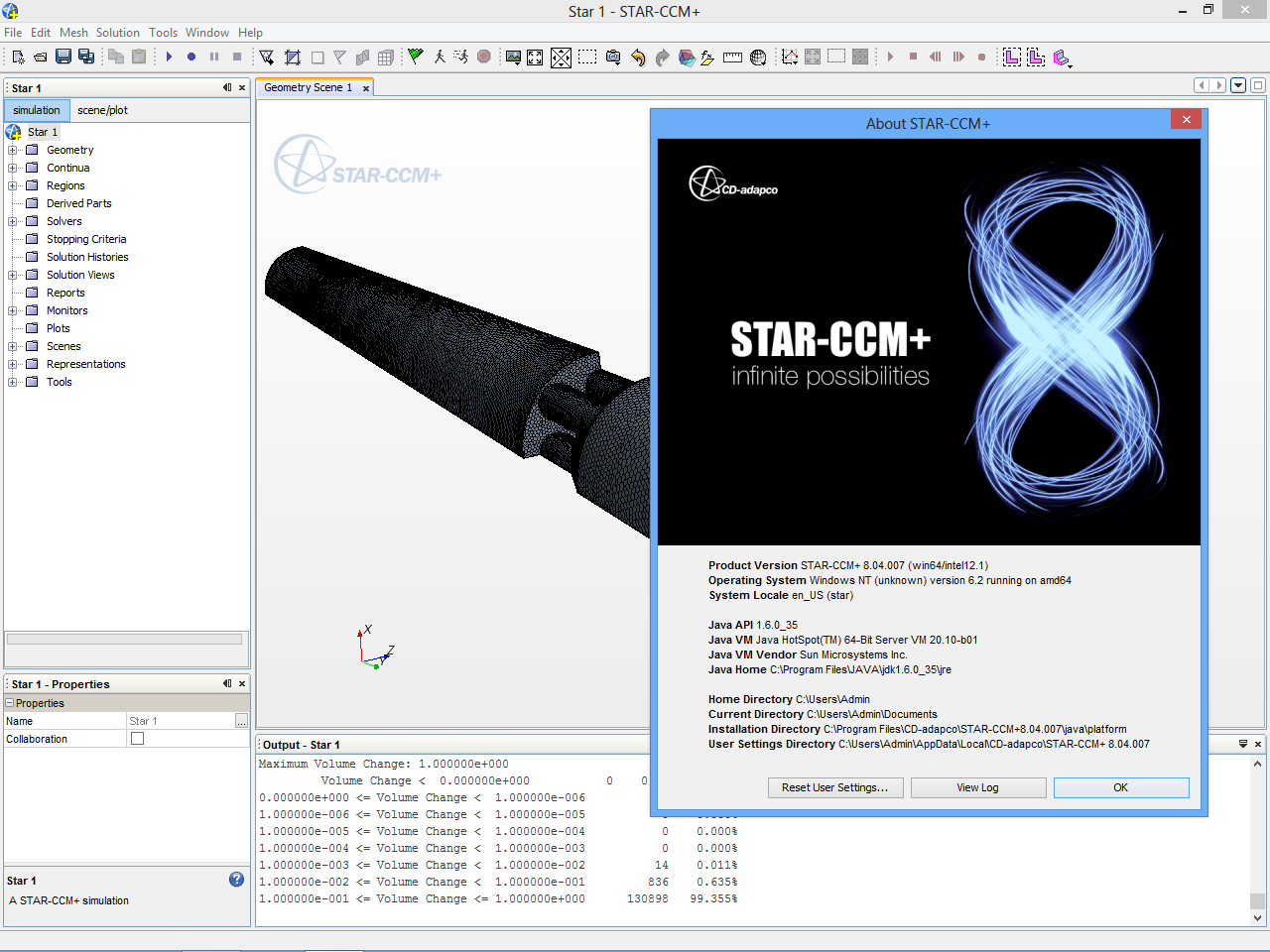The height and width of the screenshot is (952, 1270).
Task: Click the Reset User Settings button
Action: pyautogui.click(x=835, y=787)
